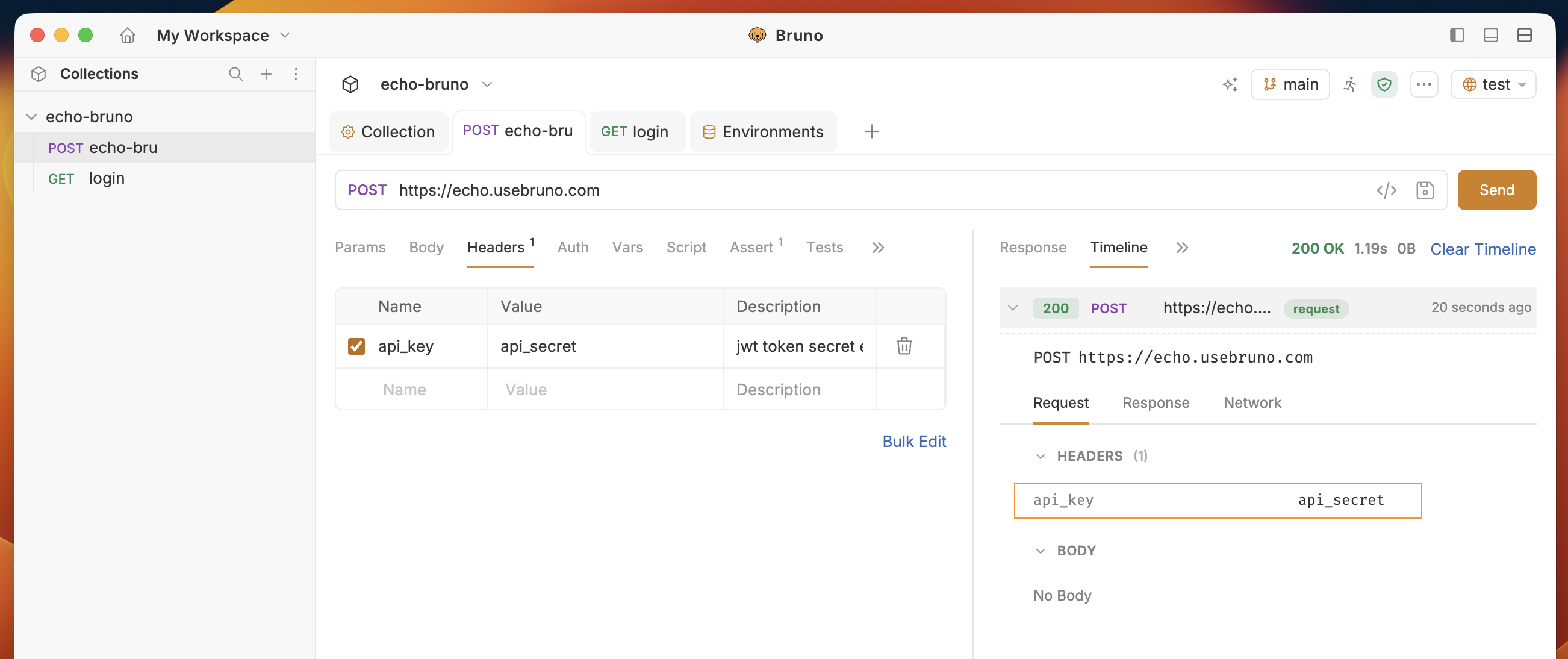View the Assert tab
The height and width of the screenshot is (659, 1568).
(757, 246)
